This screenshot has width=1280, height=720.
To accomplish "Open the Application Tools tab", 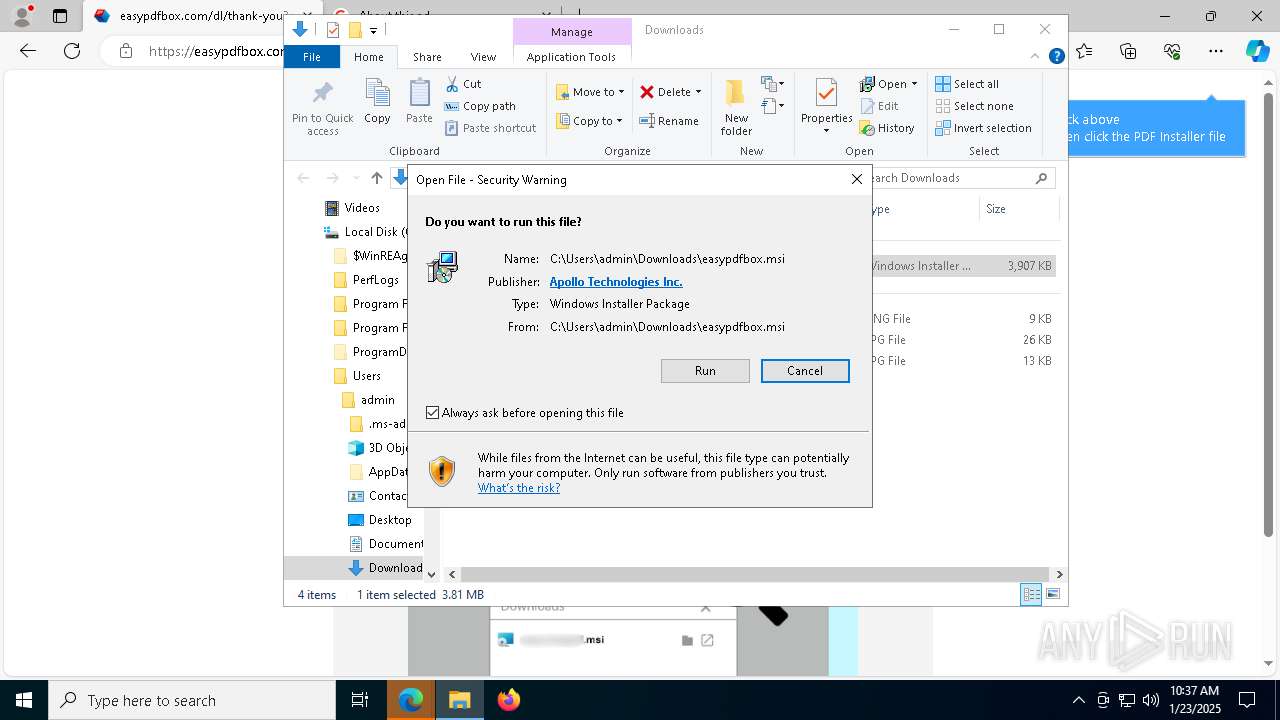I will tap(571, 57).
